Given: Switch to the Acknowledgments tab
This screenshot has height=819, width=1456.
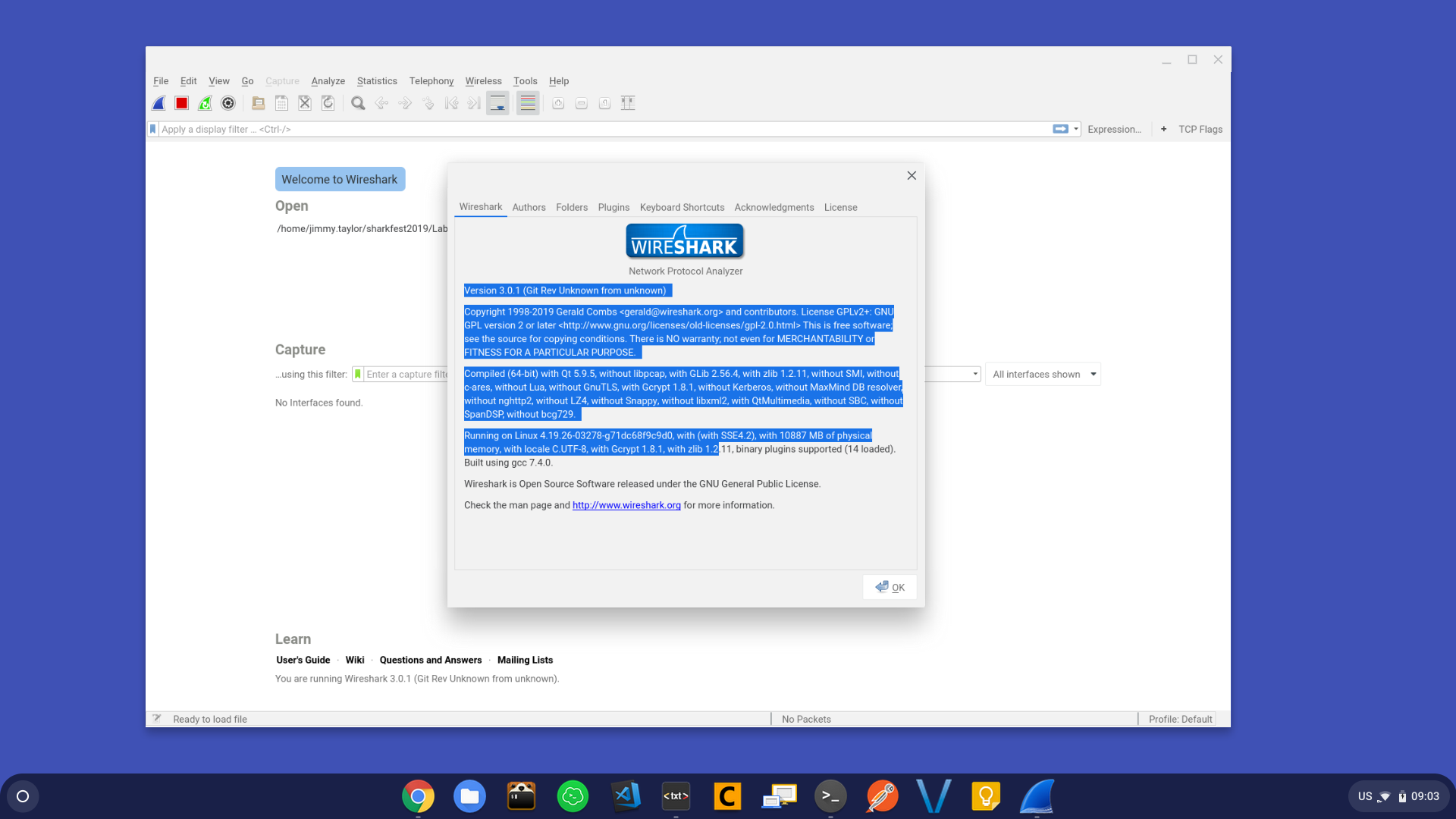Looking at the screenshot, I should point(773,207).
